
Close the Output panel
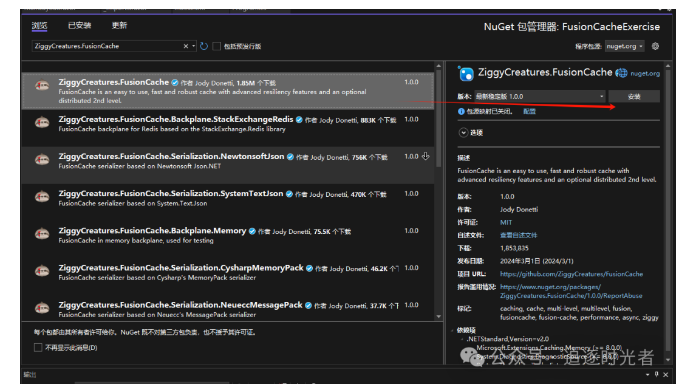point(665,375)
